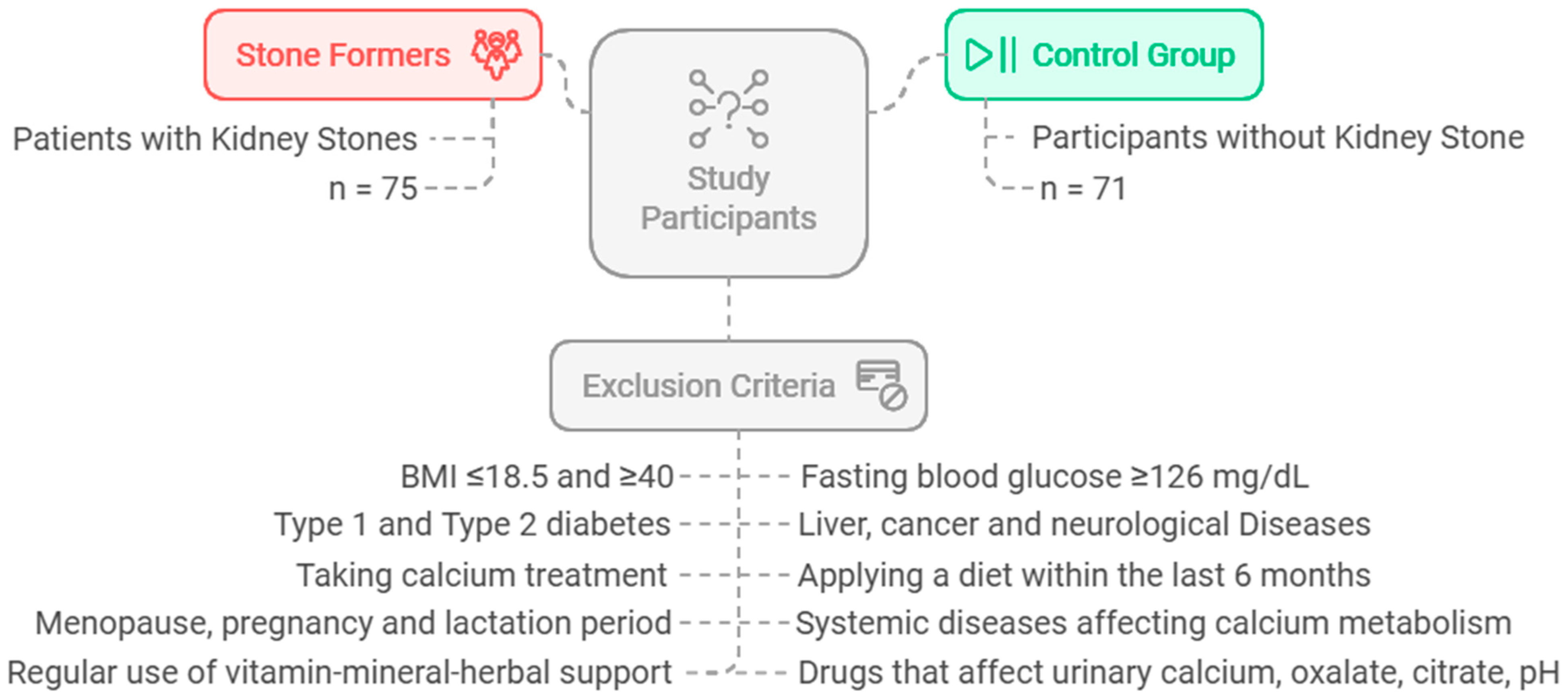Click the 'n = 71' label

point(1083,189)
